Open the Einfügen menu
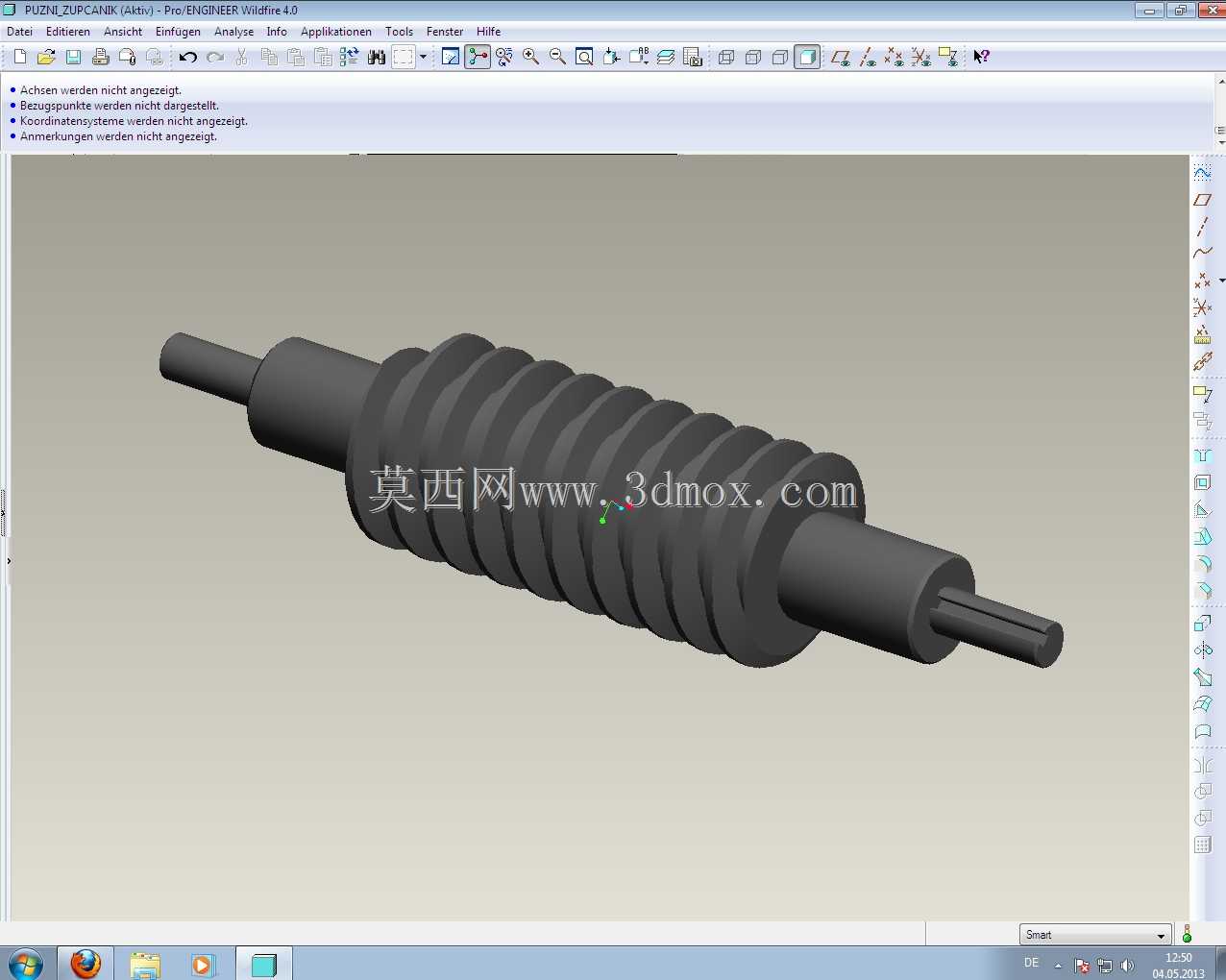The width and height of the screenshot is (1226, 980). (178, 32)
